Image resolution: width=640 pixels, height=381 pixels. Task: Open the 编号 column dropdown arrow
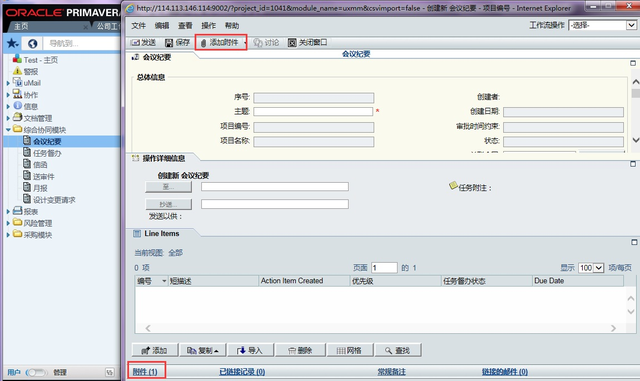(x=164, y=281)
